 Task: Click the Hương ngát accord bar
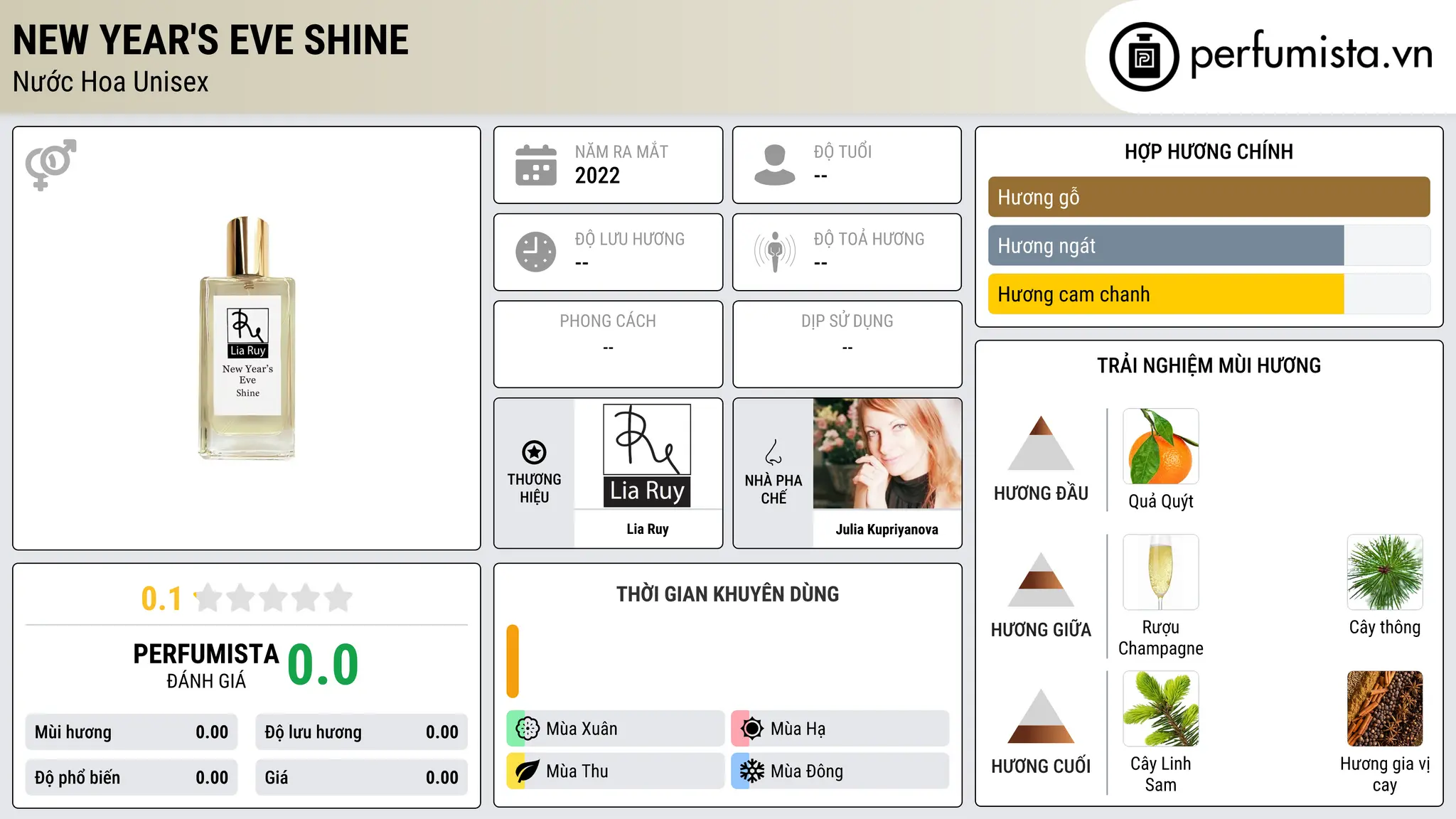(x=1209, y=246)
